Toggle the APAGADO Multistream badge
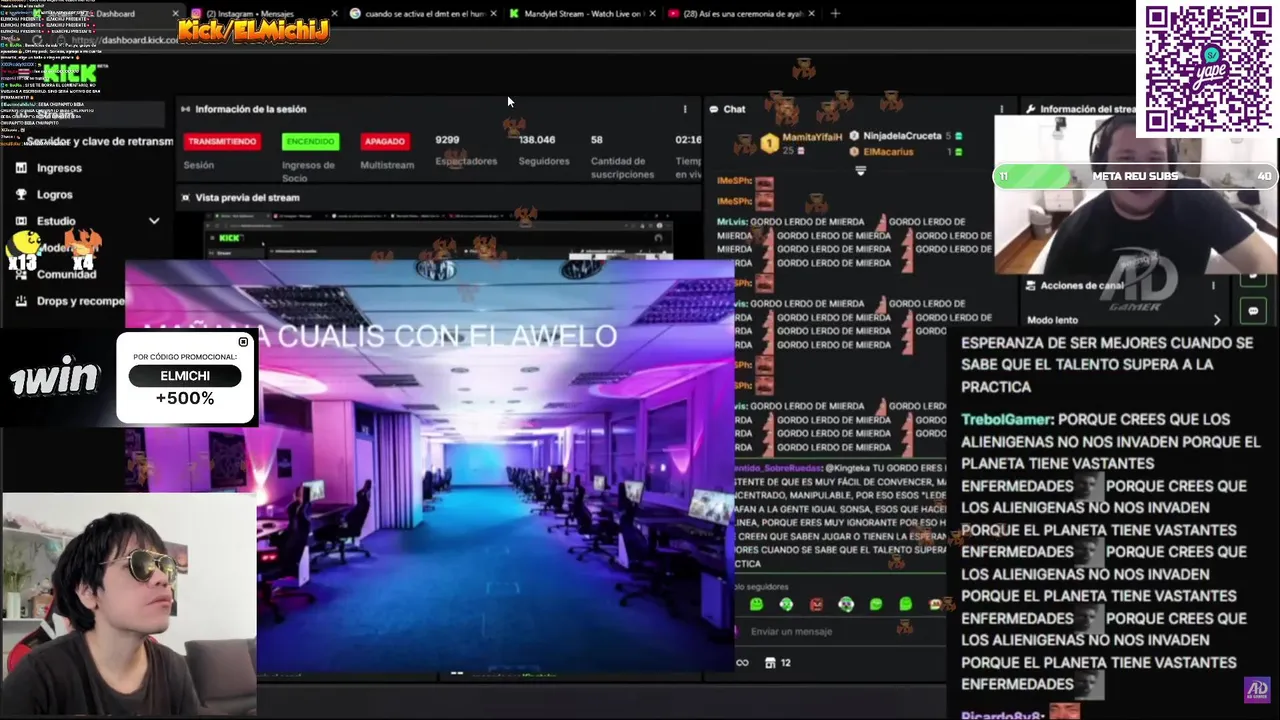Viewport: 1280px width, 720px height. click(x=384, y=141)
